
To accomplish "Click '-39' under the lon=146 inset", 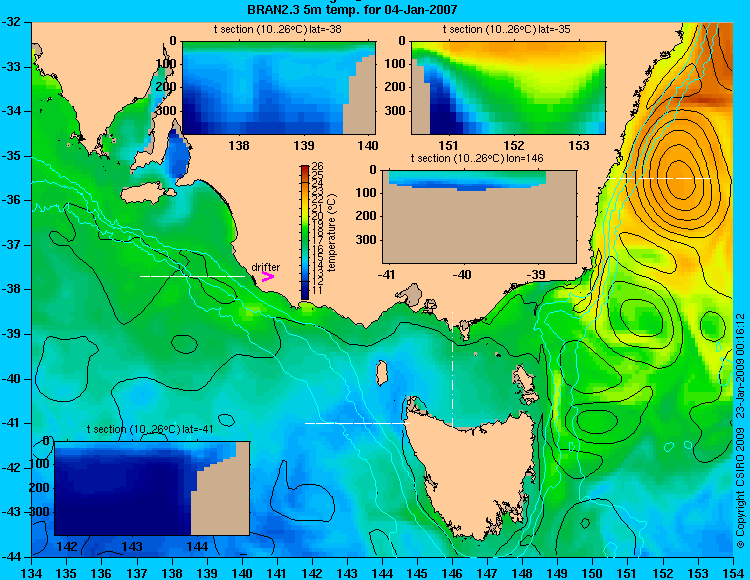I will 536,274.
